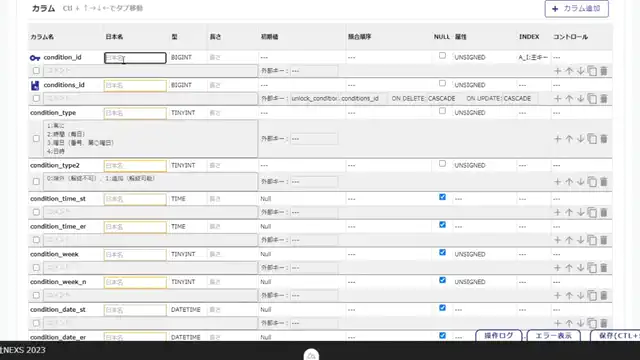This screenshot has width=640, height=360.
Task: Open type dropdown TINYINT for condition_type
Action: coord(187,113)
